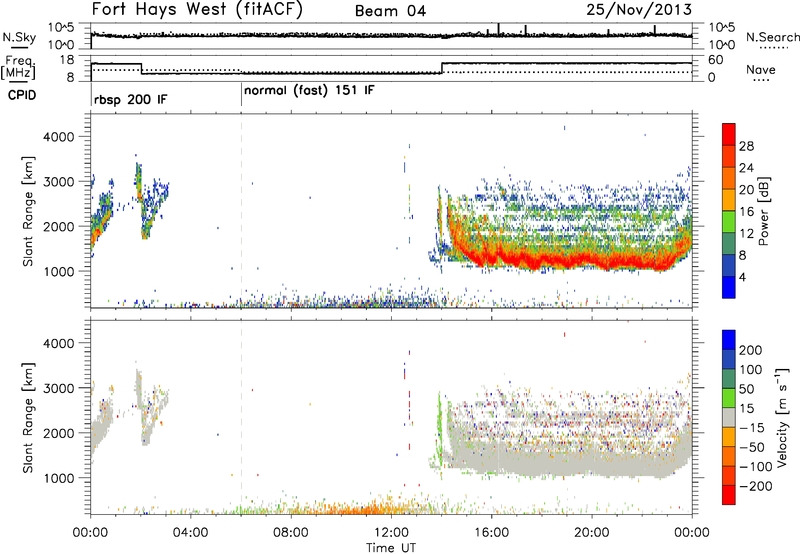Click 'Slant Range [km]' label of power panel
Viewport: 800px width, 554px height.
(x=28, y=211)
